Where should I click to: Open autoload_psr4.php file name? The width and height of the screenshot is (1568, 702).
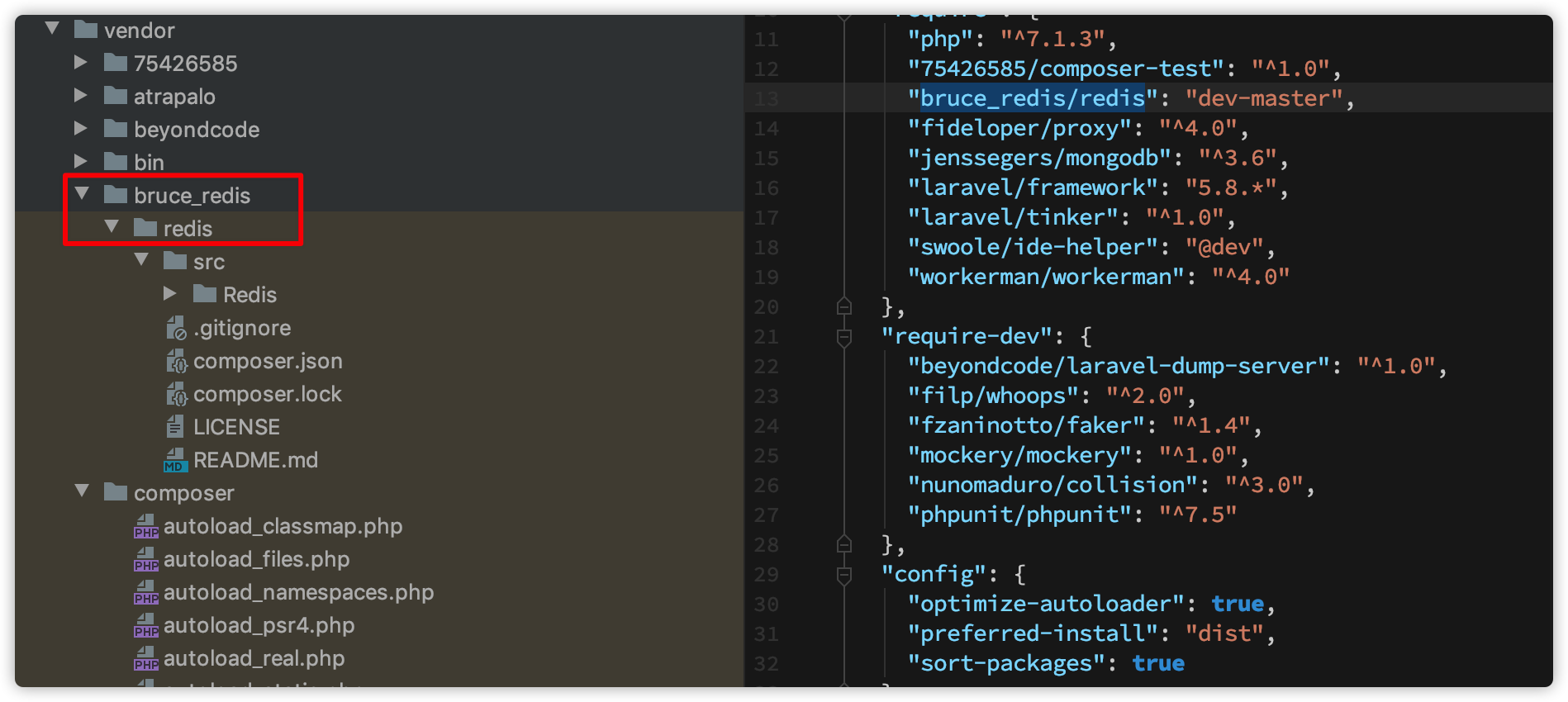coord(259,625)
